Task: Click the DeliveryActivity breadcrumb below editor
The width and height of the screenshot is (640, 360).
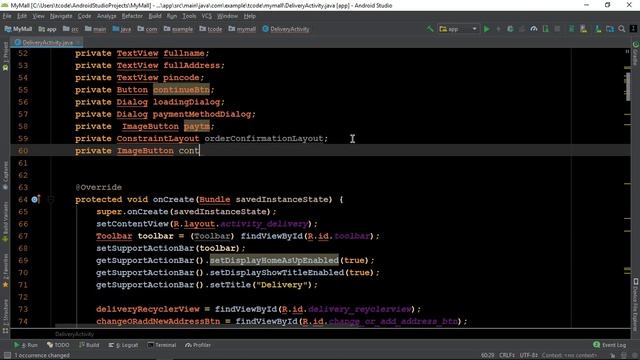Action: click(x=74, y=334)
